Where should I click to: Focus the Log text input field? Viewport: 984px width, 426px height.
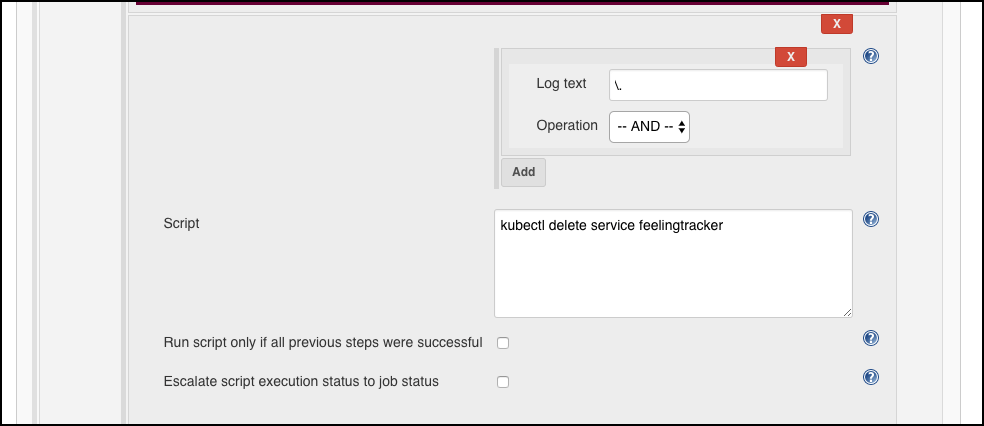(x=718, y=85)
